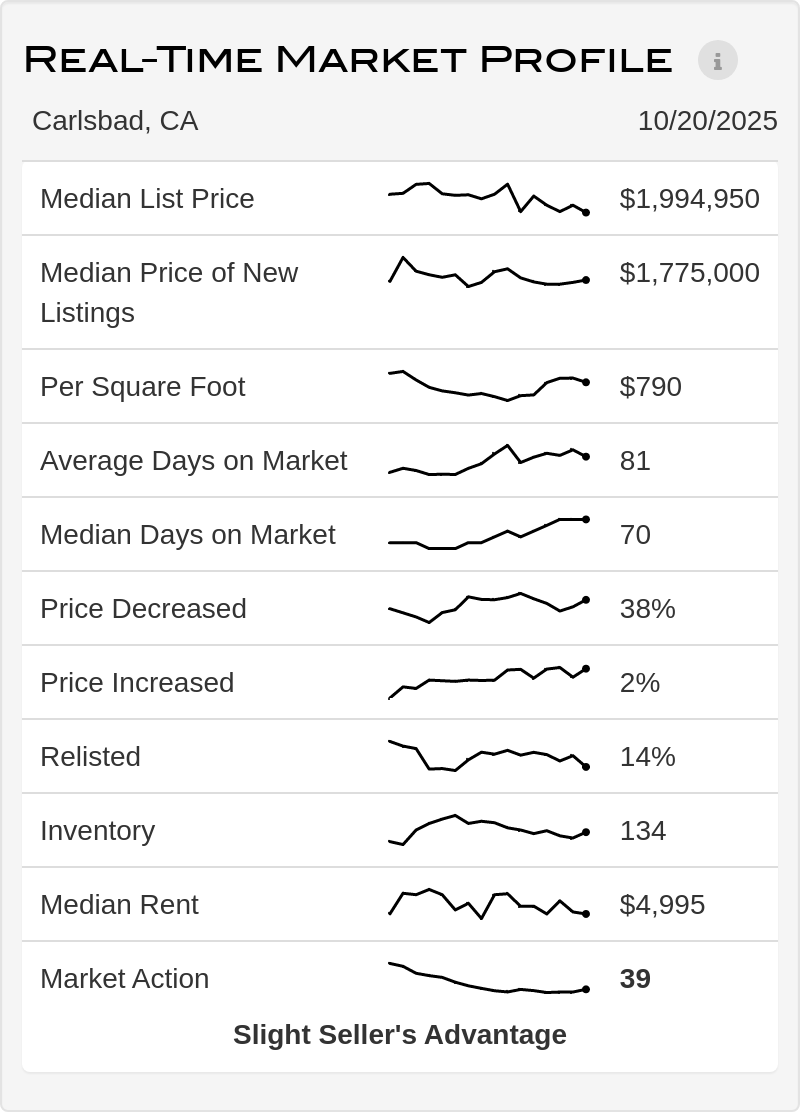The width and height of the screenshot is (800, 1112).
Task: Click the Carlsbad, CA location label
Action: click(x=115, y=121)
